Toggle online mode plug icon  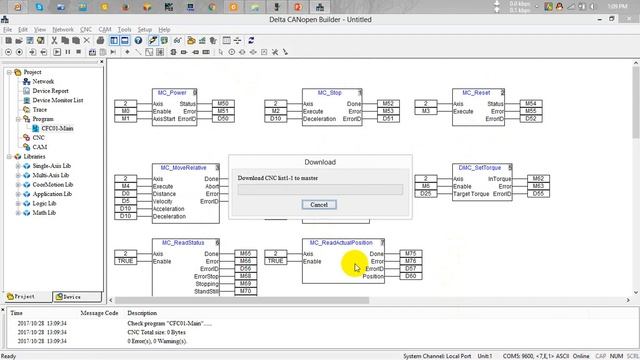click(152, 40)
